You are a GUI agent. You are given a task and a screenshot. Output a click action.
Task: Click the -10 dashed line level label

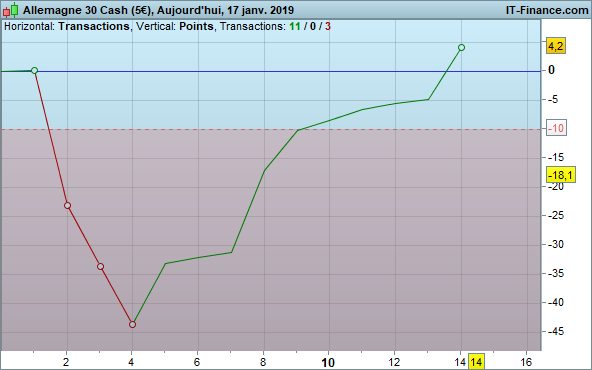point(557,128)
